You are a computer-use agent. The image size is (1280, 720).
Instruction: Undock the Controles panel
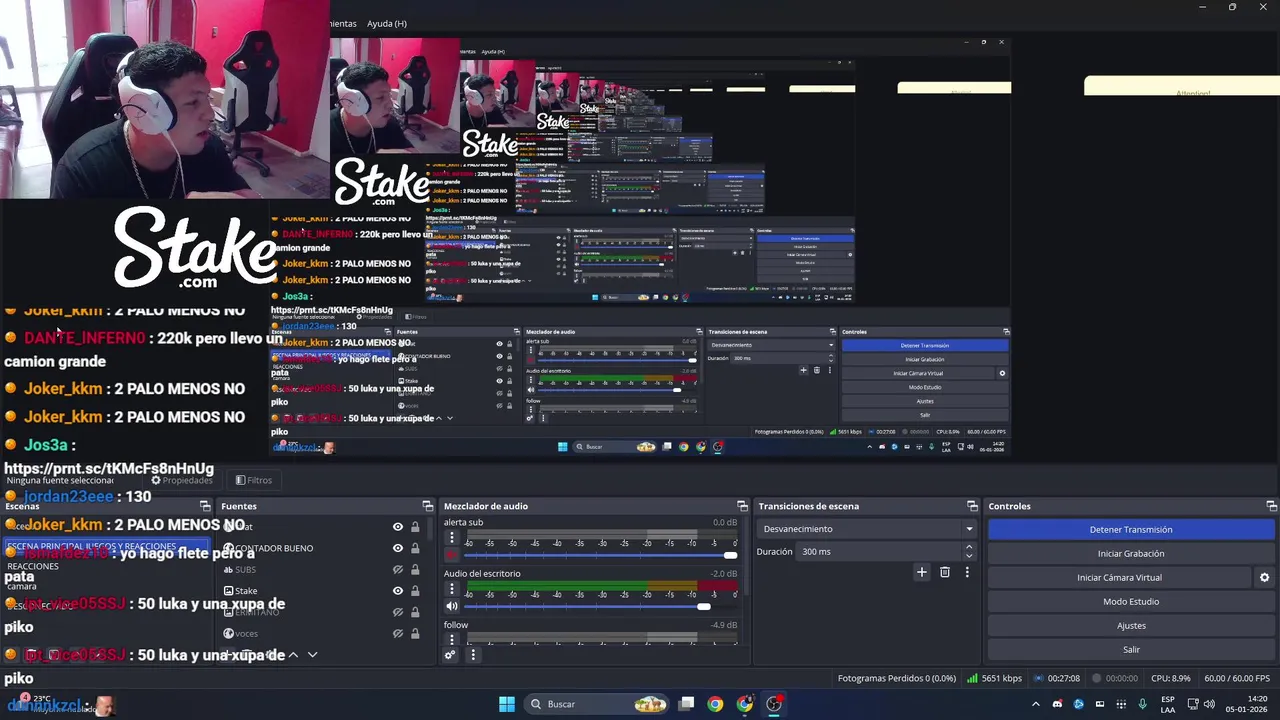(1271, 506)
